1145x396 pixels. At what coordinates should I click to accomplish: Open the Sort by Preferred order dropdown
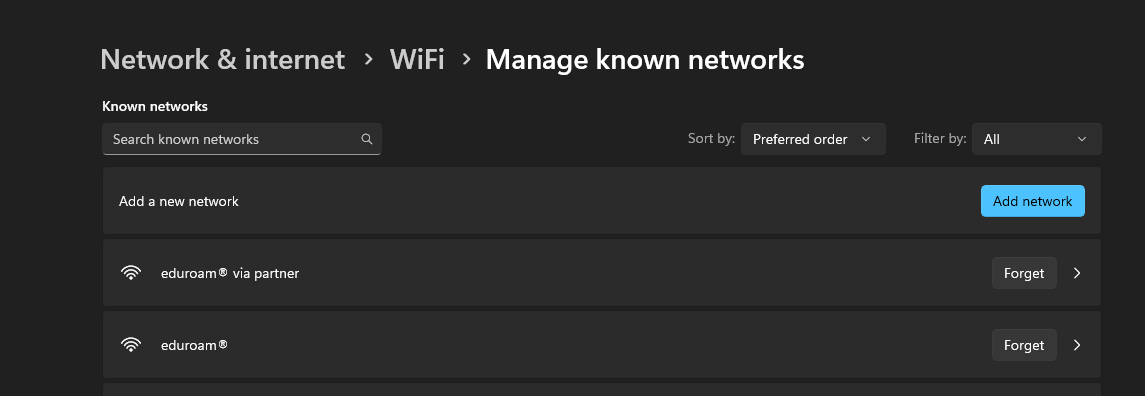(813, 139)
